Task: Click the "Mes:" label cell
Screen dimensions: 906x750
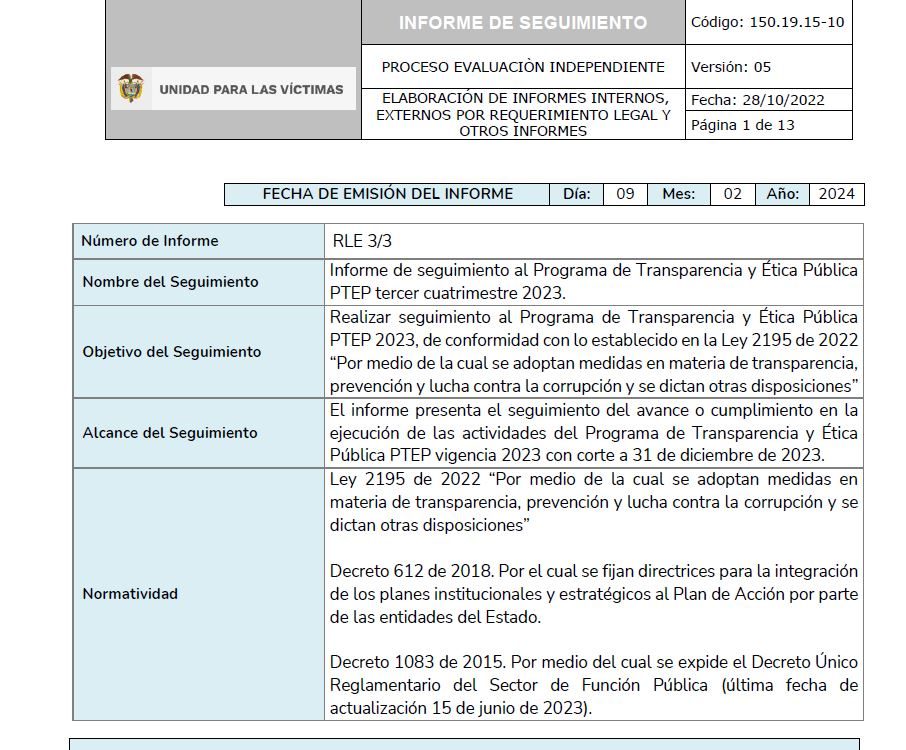Action: [x=678, y=194]
